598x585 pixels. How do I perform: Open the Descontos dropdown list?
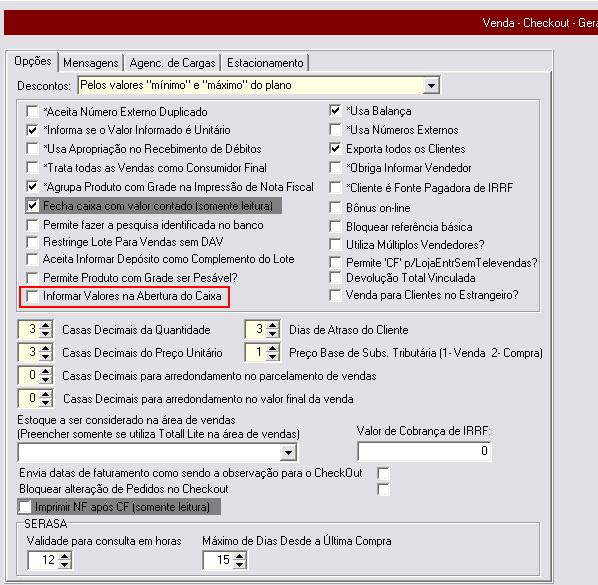pos(431,85)
